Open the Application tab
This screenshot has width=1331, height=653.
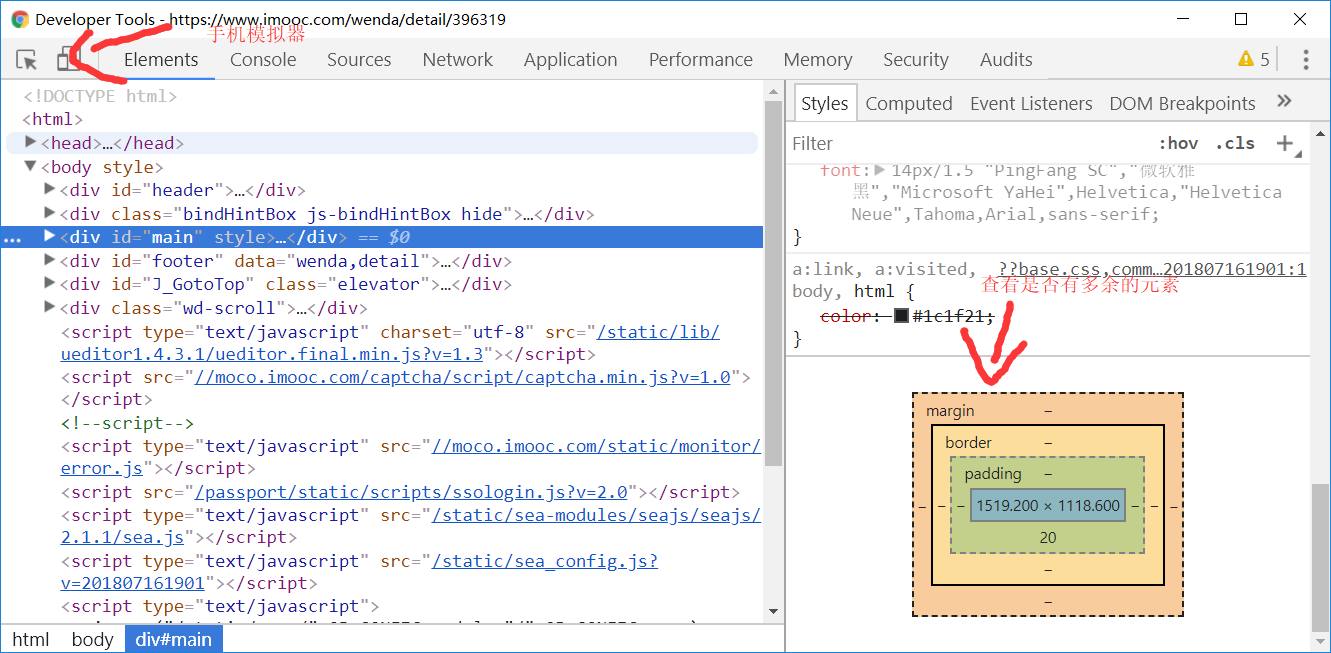tap(570, 60)
